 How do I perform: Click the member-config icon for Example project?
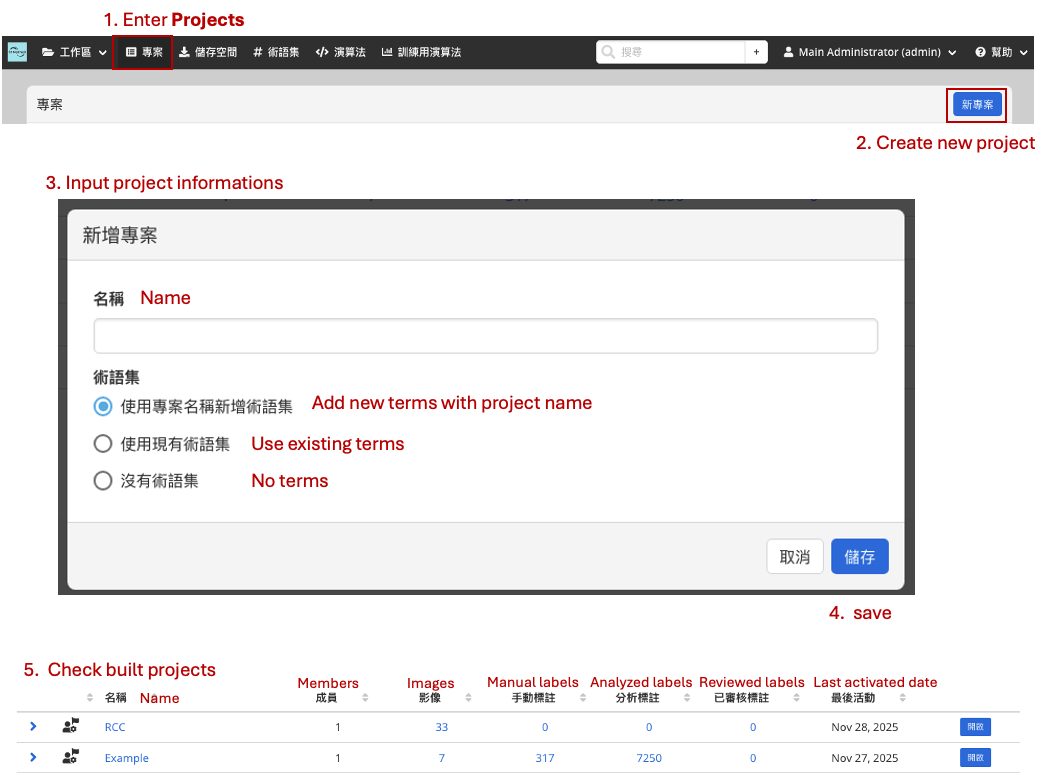(x=70, y=758)
